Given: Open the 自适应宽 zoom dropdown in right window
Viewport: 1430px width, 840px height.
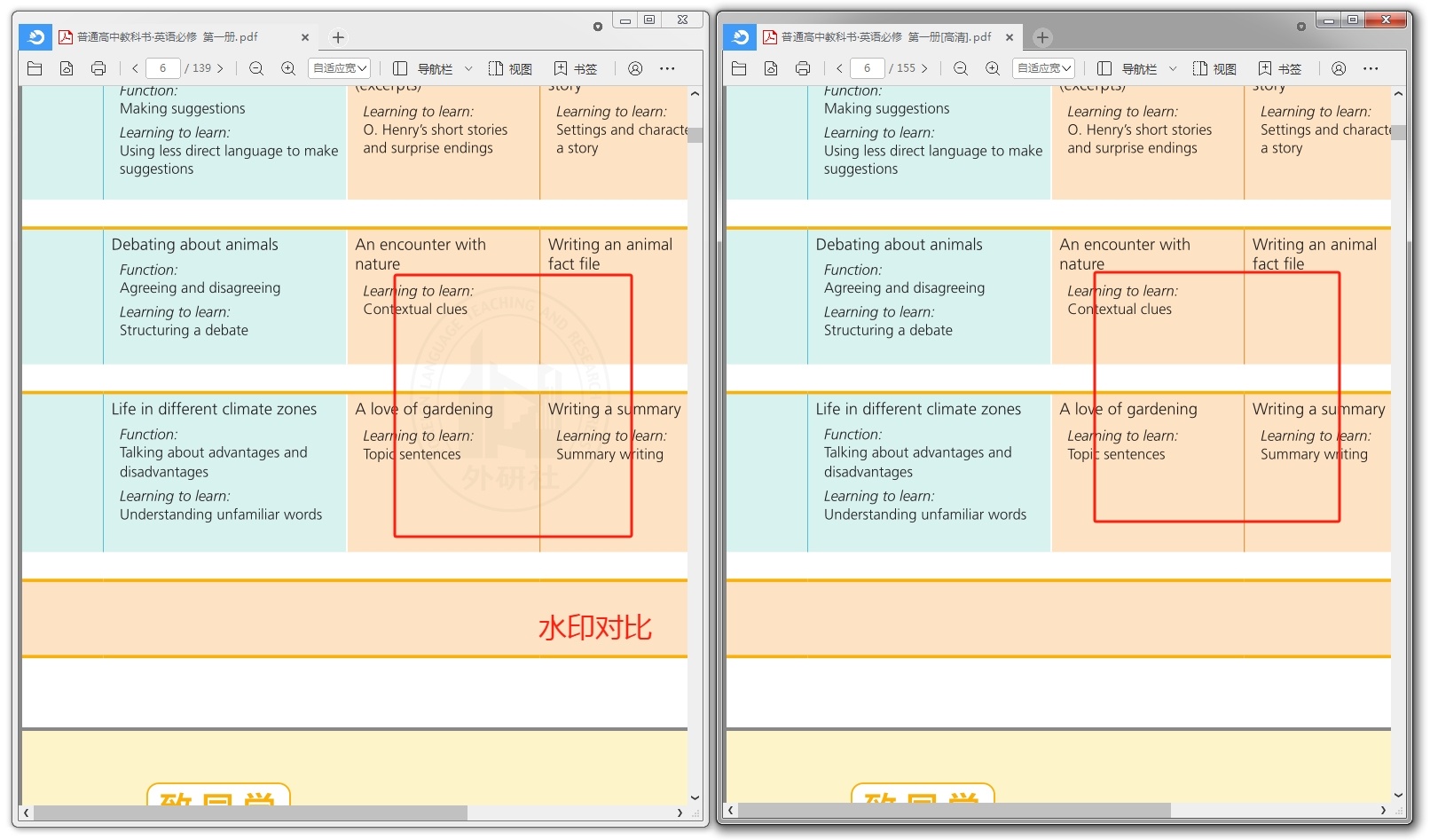Looking at the screenshot, I should coord(1043,68).
